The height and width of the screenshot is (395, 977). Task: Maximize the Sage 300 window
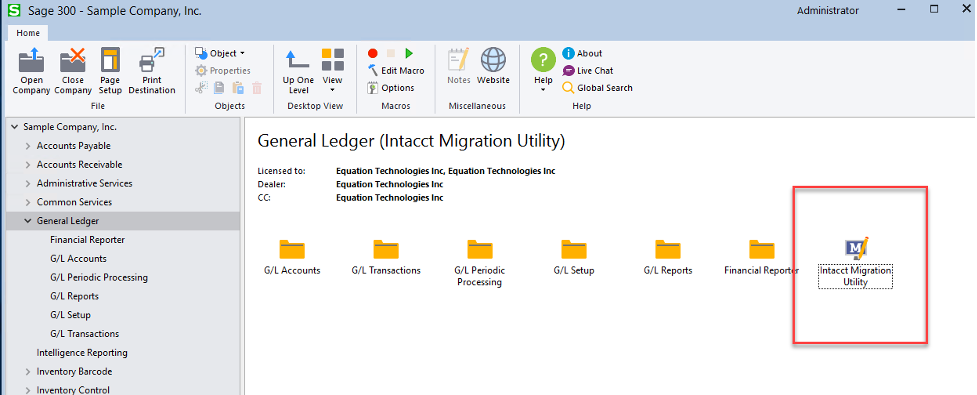(x=933, y=9)
